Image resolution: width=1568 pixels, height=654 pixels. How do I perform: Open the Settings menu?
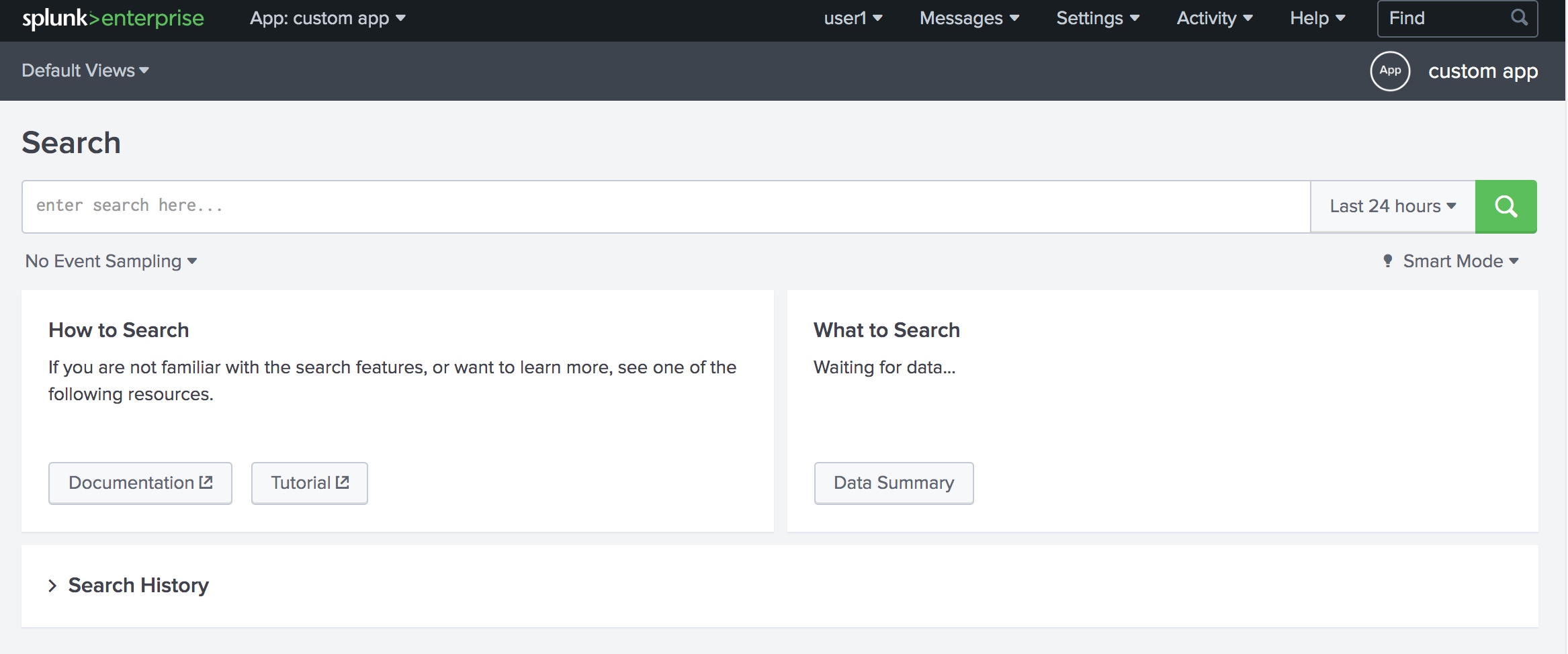point(1097,18)
